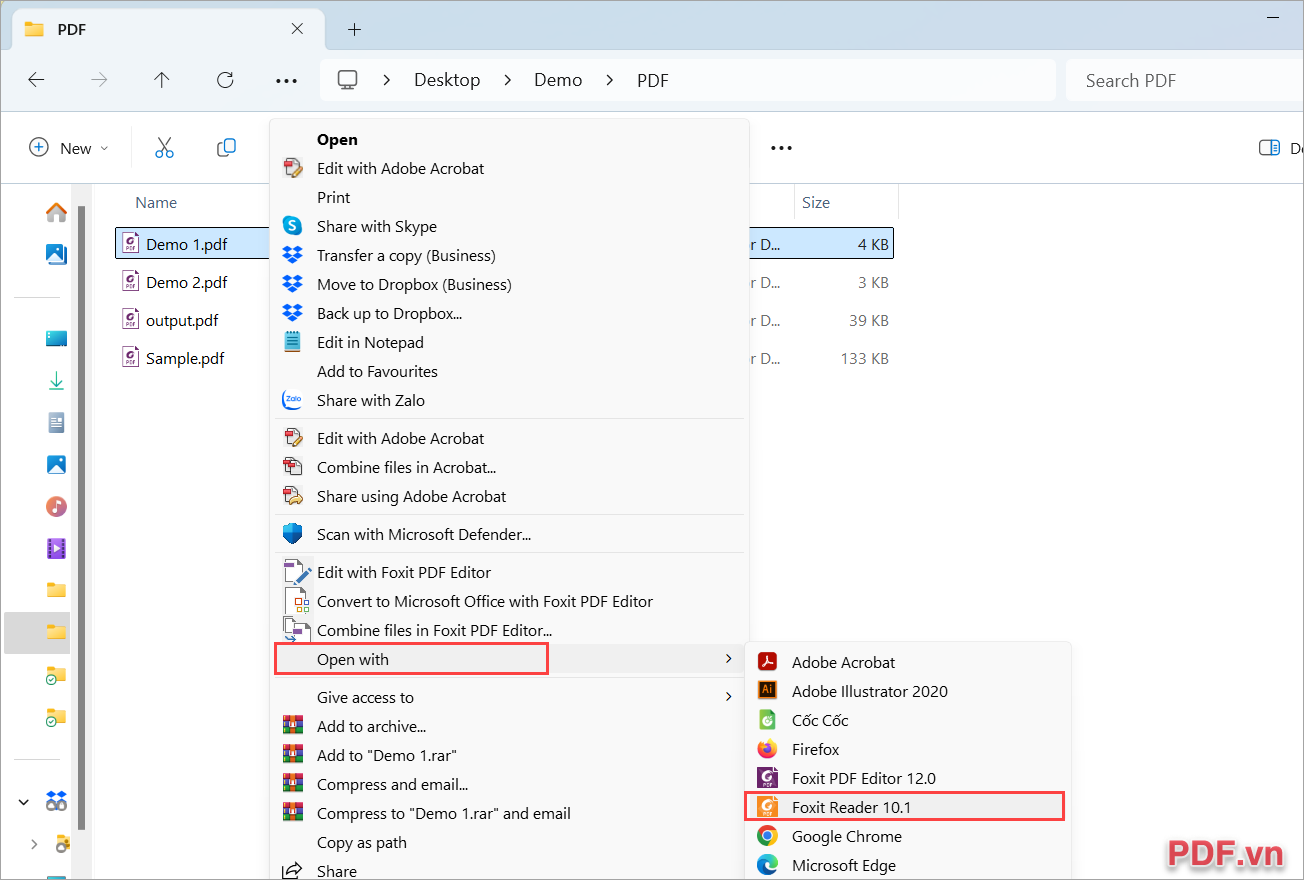The image size is (1304, 880).
Task: Click the Cut scissors icon in the toolbar
Action: pyautogui.click(x=164, y=148)
